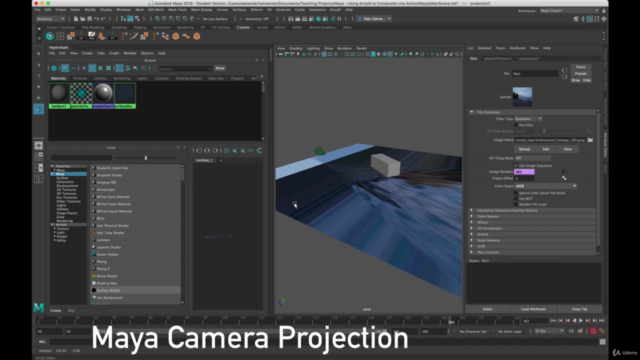This screenshot has height=360, width=640.
Task: Expand the UV Coordinates section
Action: [472, 228]
